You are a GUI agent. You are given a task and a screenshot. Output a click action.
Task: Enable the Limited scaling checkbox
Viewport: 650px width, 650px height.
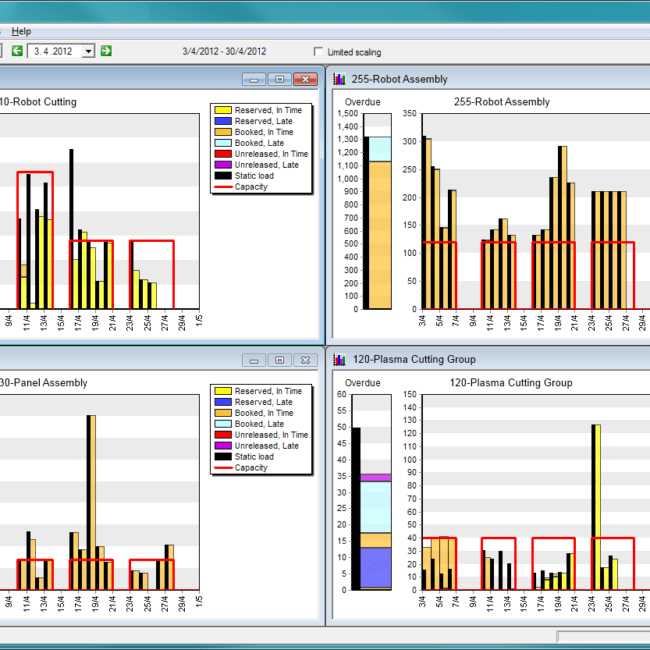319,52
